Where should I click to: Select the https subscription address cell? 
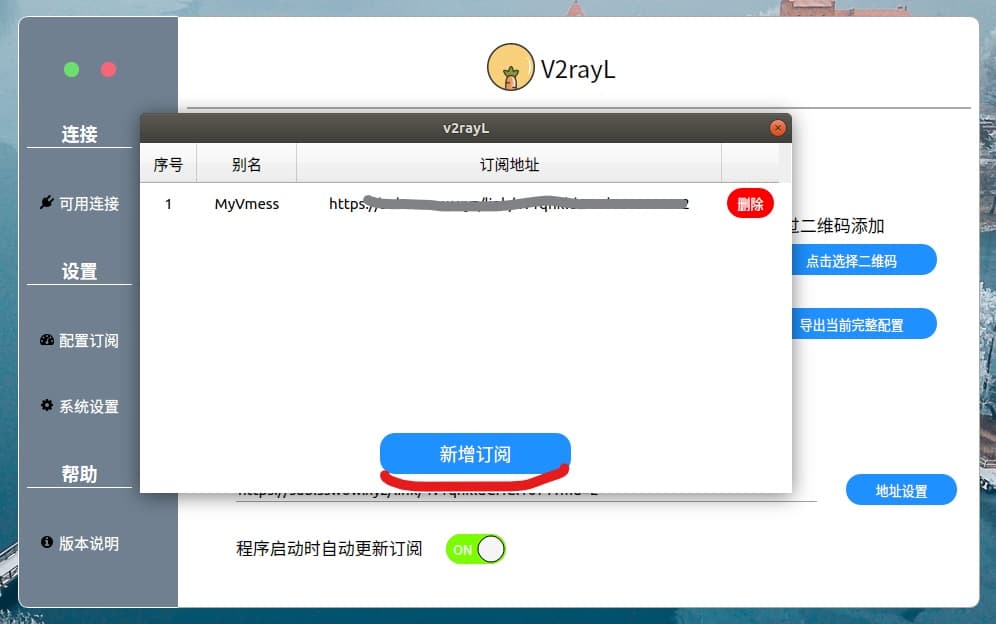pyautogui.click(x=509, y=204)
